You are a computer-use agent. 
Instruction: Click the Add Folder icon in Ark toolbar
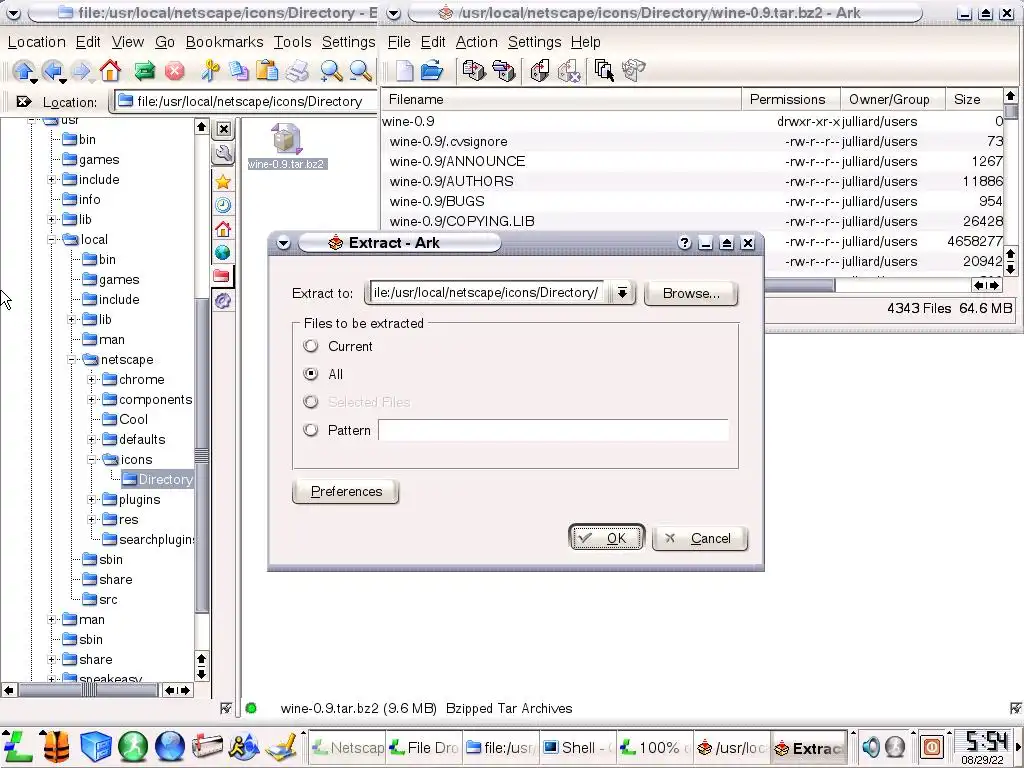point(504,71)
